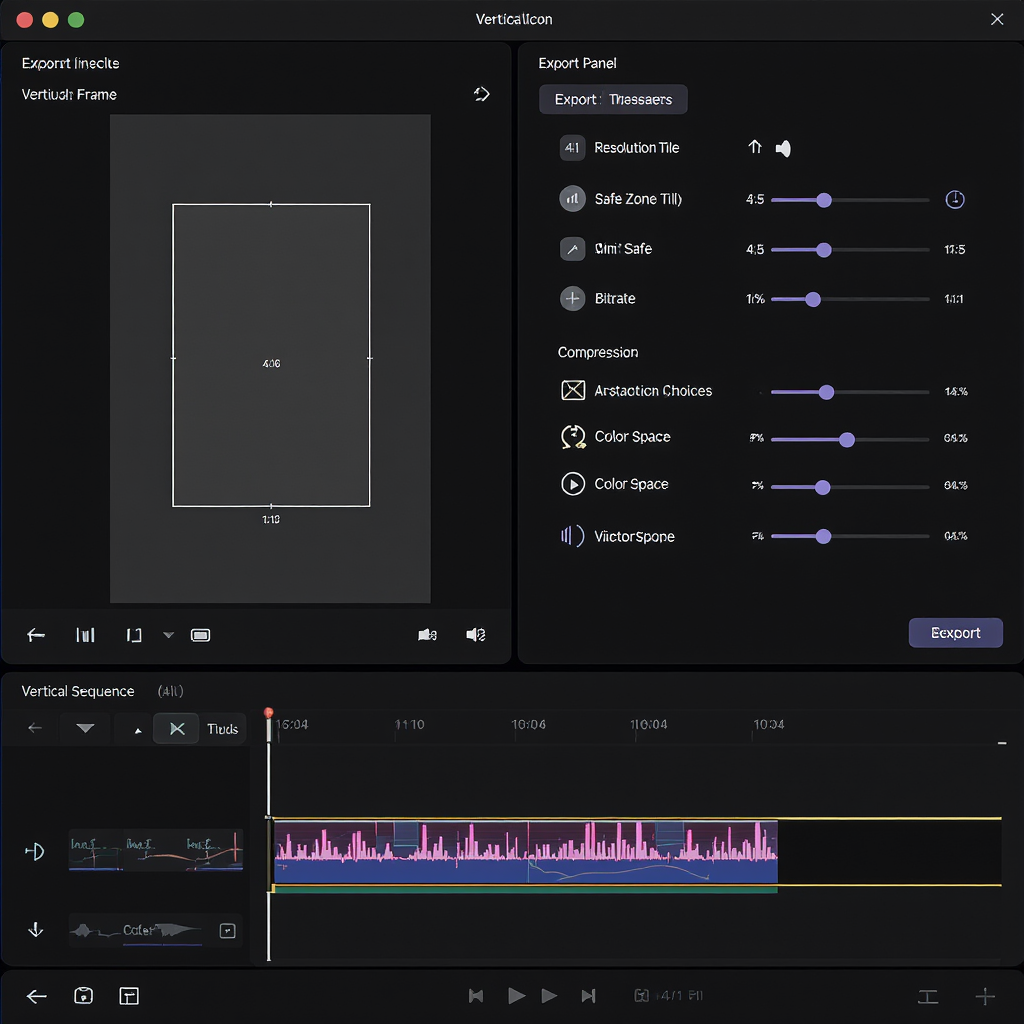Click the small up triangle in the sequence toolbar
This screenshot has height=1024, width=1024.
pyautogui.click(x=138, y=731)
